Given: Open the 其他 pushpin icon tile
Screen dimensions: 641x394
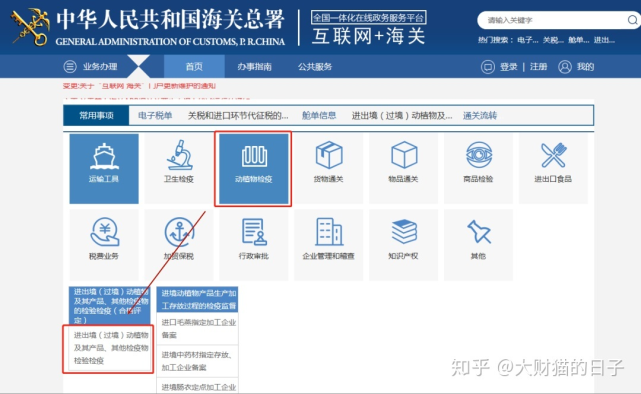Looking at the screenshot, I should click(478, 244).
